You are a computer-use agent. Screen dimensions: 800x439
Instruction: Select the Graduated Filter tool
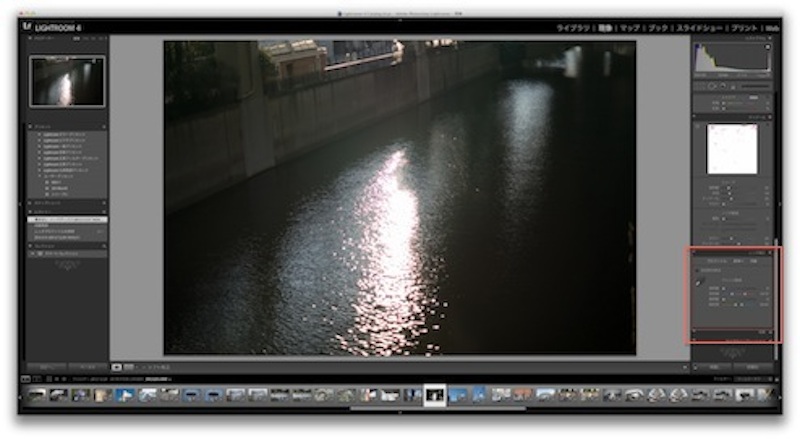(733, 86)
